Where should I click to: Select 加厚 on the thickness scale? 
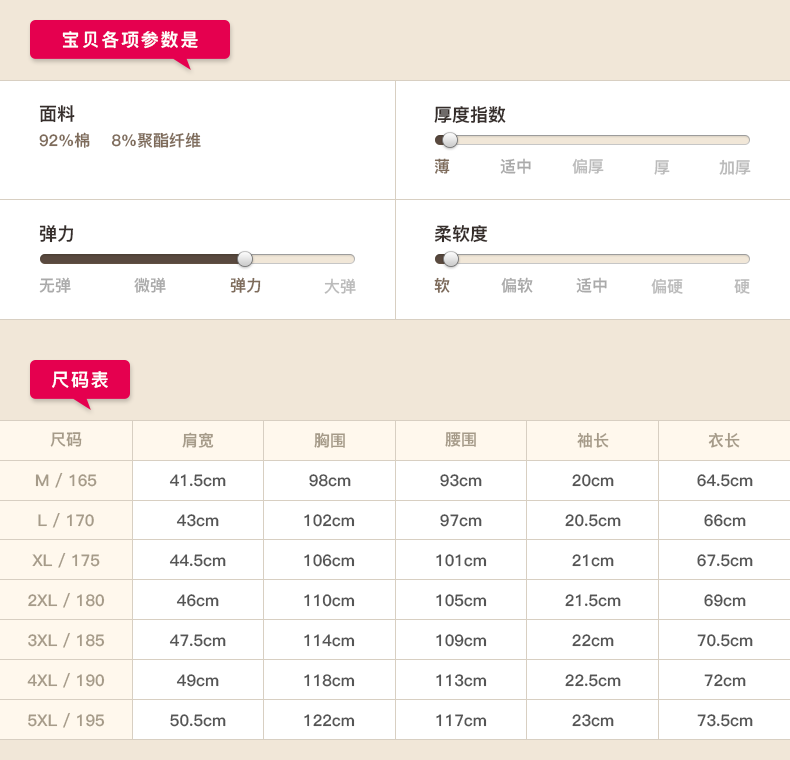(734, 167)
